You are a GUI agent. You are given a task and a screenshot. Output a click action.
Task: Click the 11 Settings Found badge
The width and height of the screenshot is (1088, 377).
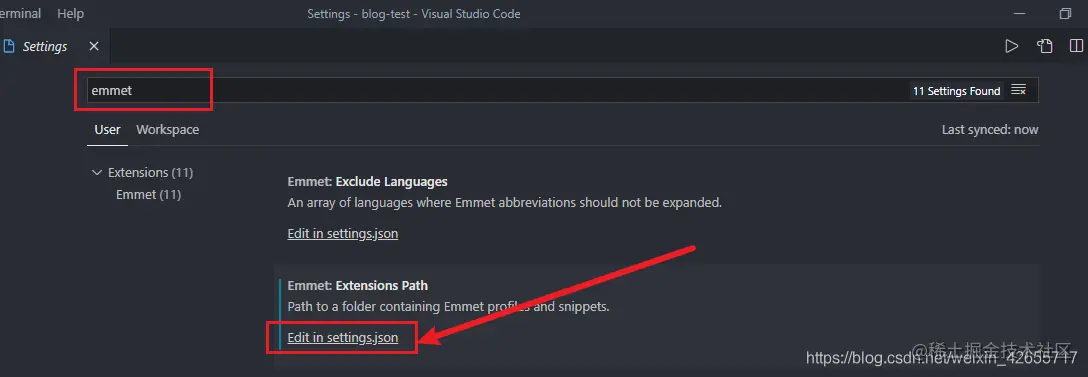(956, 91)
